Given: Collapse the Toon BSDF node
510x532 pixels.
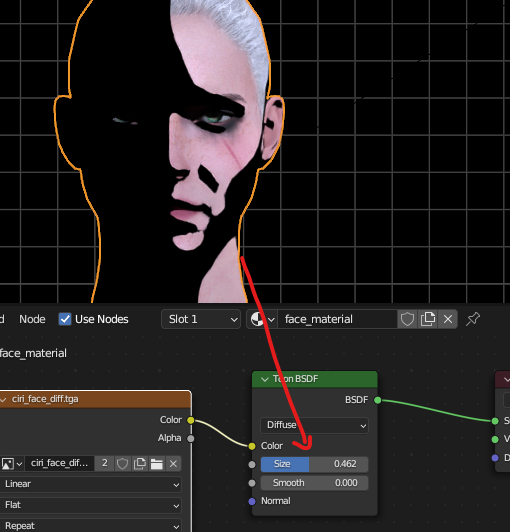Looking at the screenshot, I should [265, 379].
